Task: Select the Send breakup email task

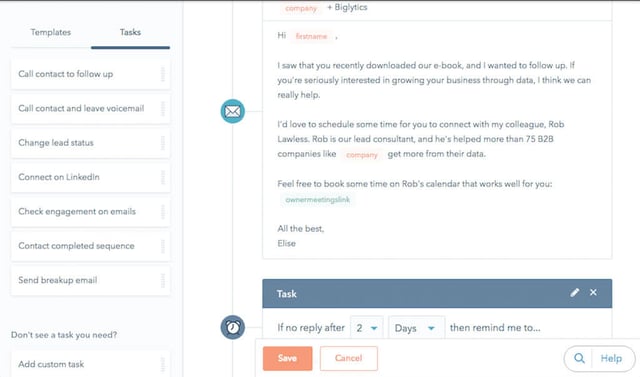Action: (90, 280)
